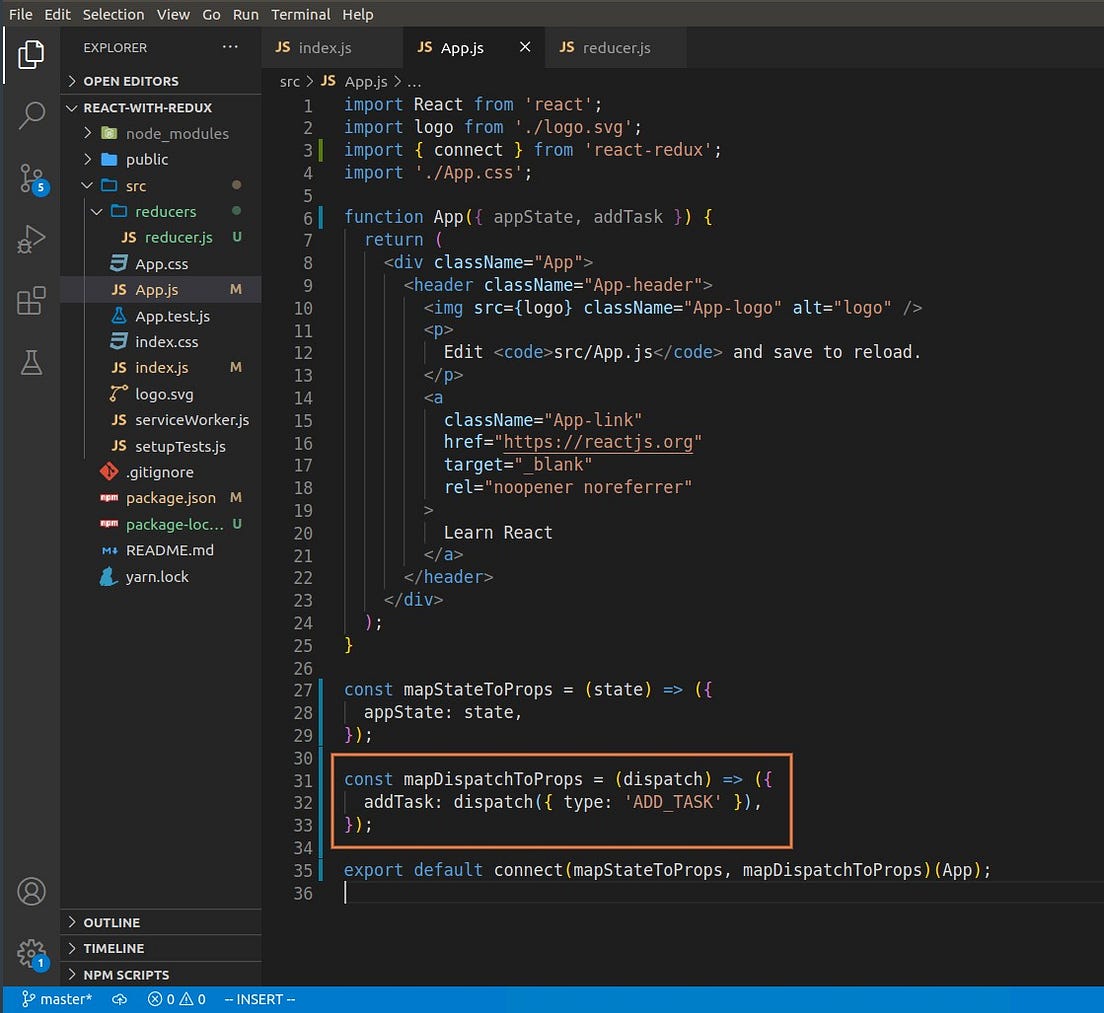Select the Source Control icon showing 5 changes
Image resolution: width=1104 pixels, height=1013 pixels.
[x=31, y=178]
